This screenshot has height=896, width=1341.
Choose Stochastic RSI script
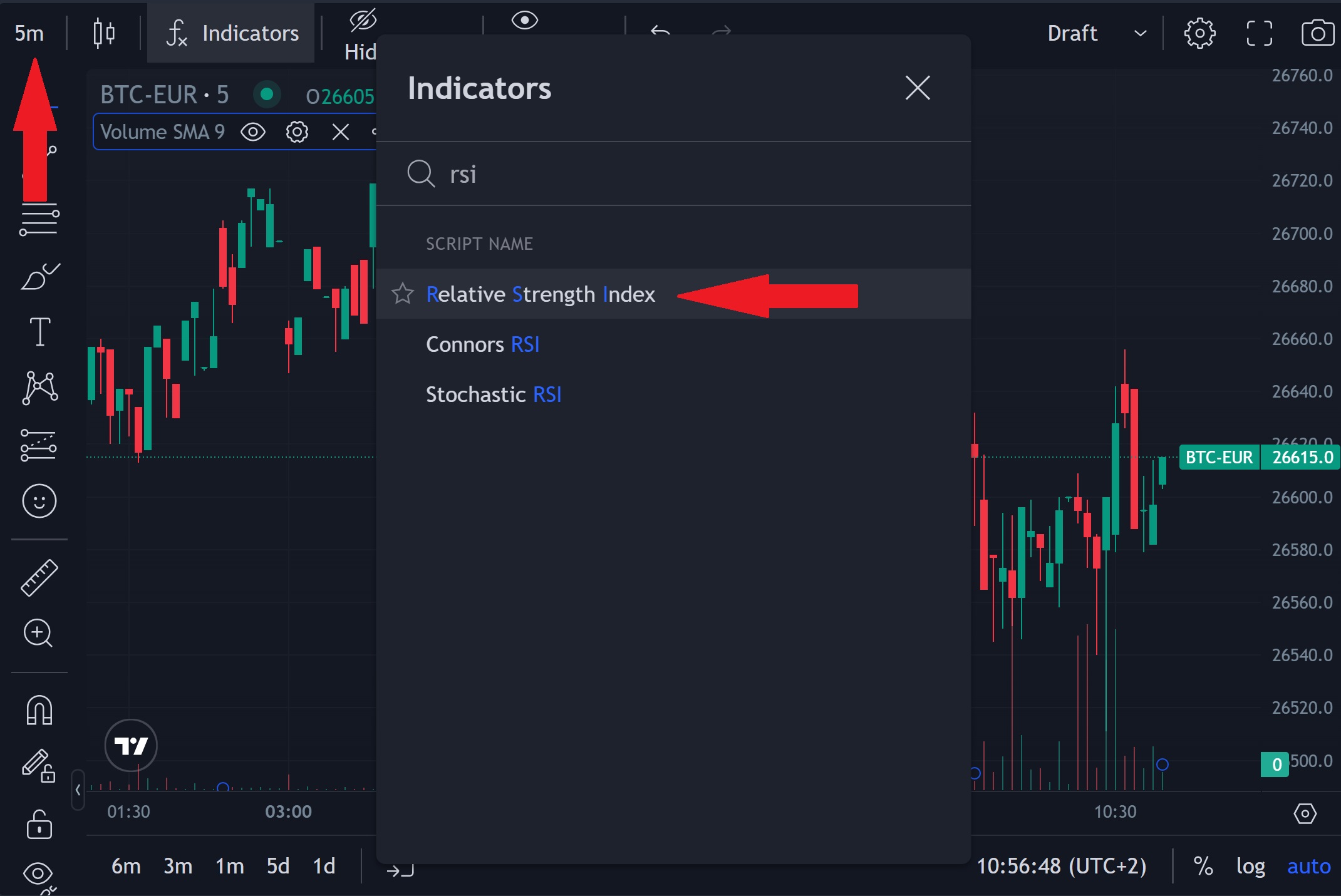click(x=494, y=394)
